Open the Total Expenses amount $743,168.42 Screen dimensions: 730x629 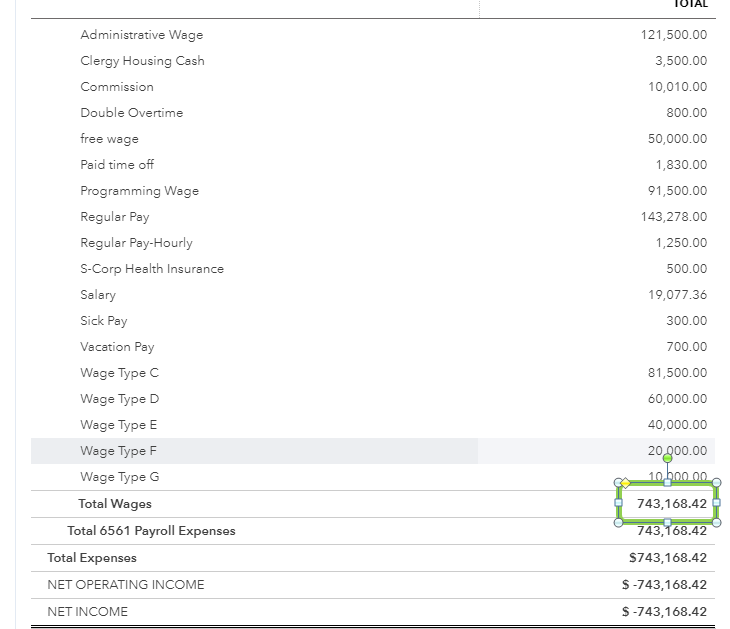coord(667,558)
